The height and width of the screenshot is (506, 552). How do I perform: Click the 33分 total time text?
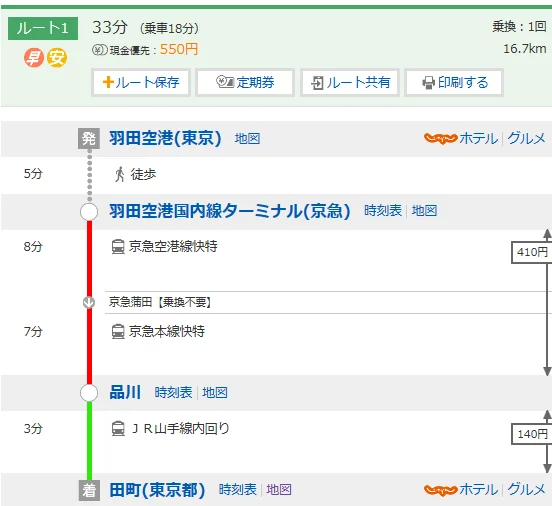pyautogui.click(x=109, y=27)
